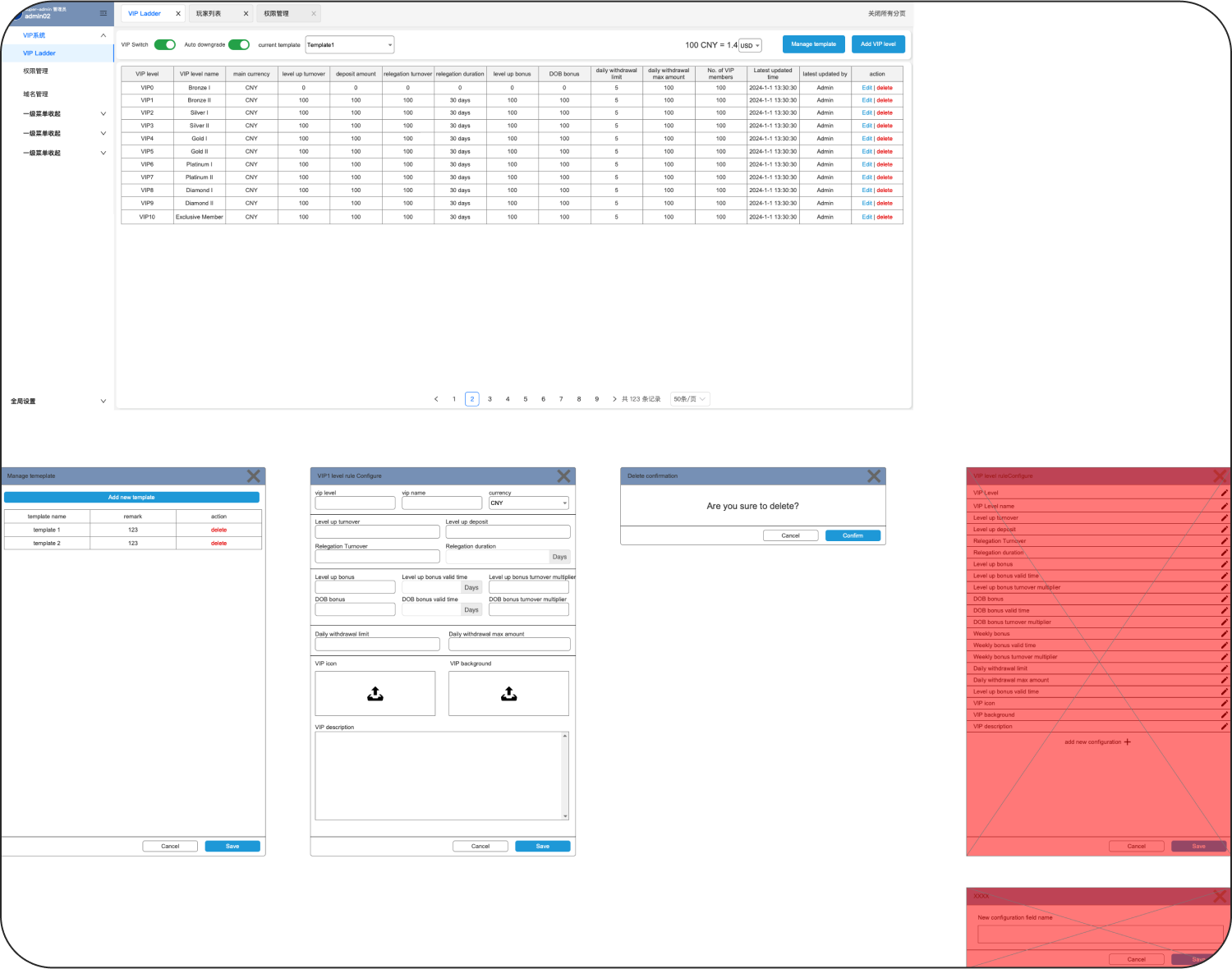This screenshot has height=969, width=1232.
Task: Click pencil icon beside VIP description
Action: (x=1224, y=727)
